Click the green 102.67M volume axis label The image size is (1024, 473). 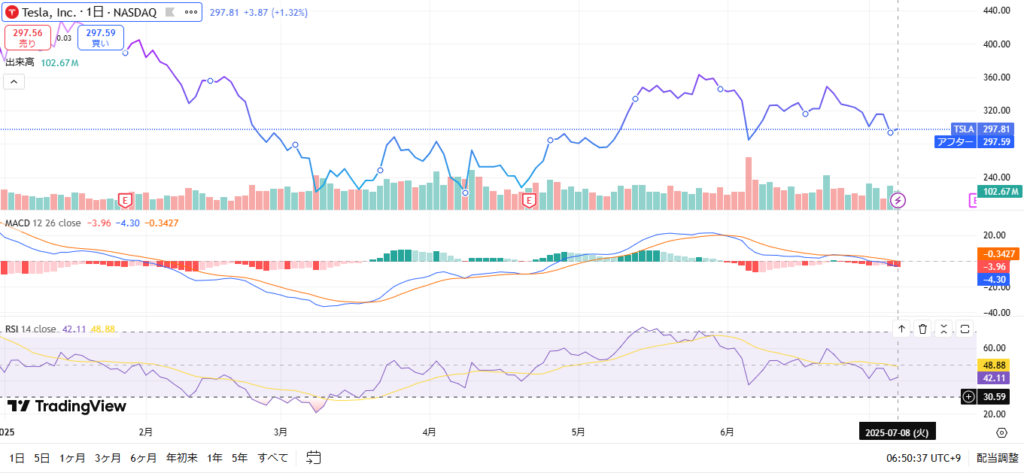pyautogui.click(x=999, y=191)
